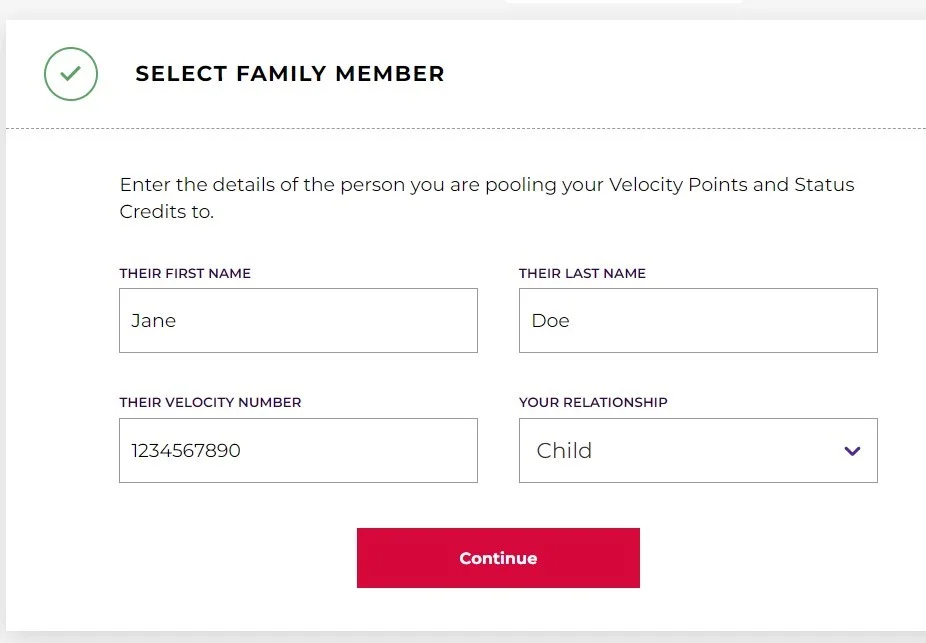Click the "Their Velocity Number" label

(210, 402)
